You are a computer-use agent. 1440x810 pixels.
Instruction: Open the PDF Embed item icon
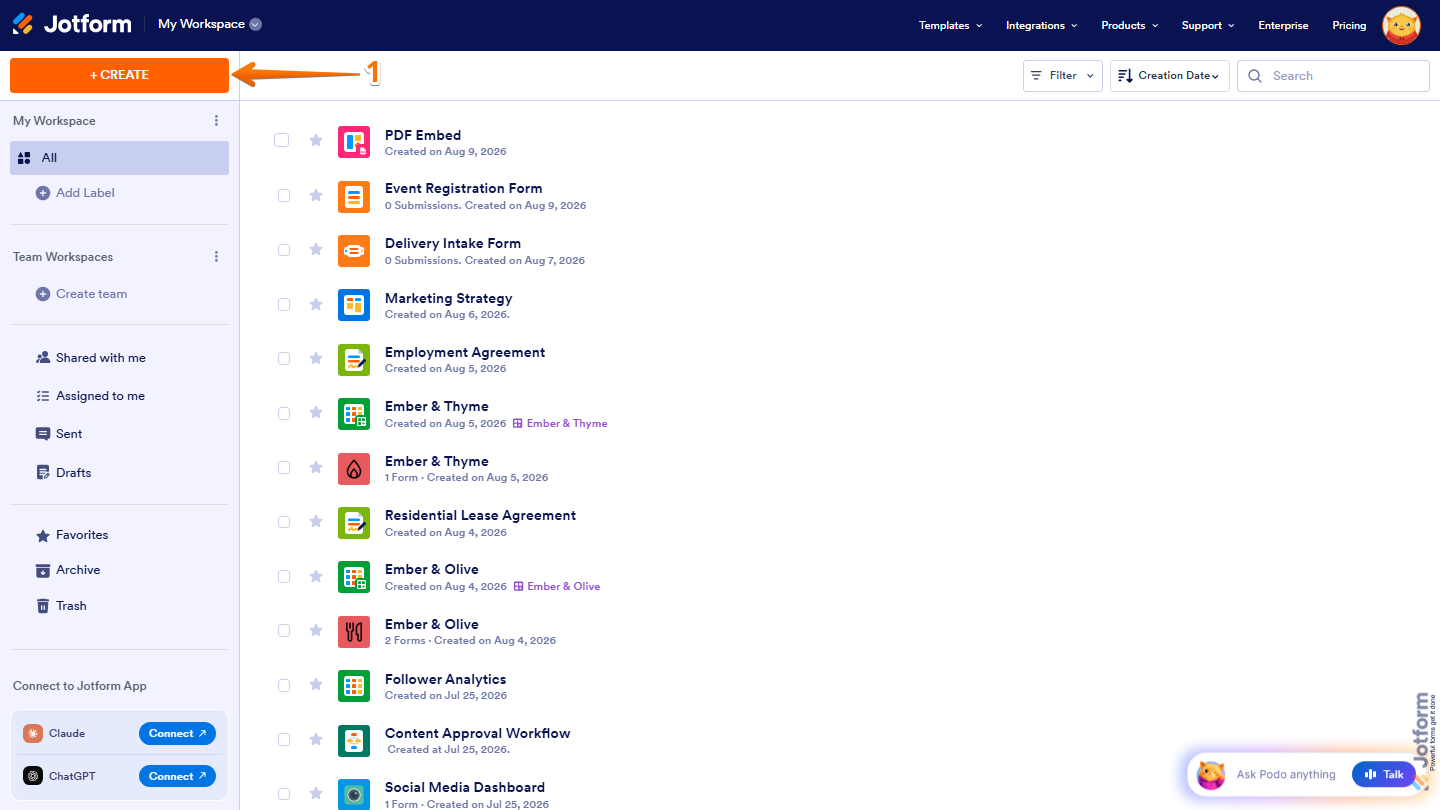click(354, 142)
